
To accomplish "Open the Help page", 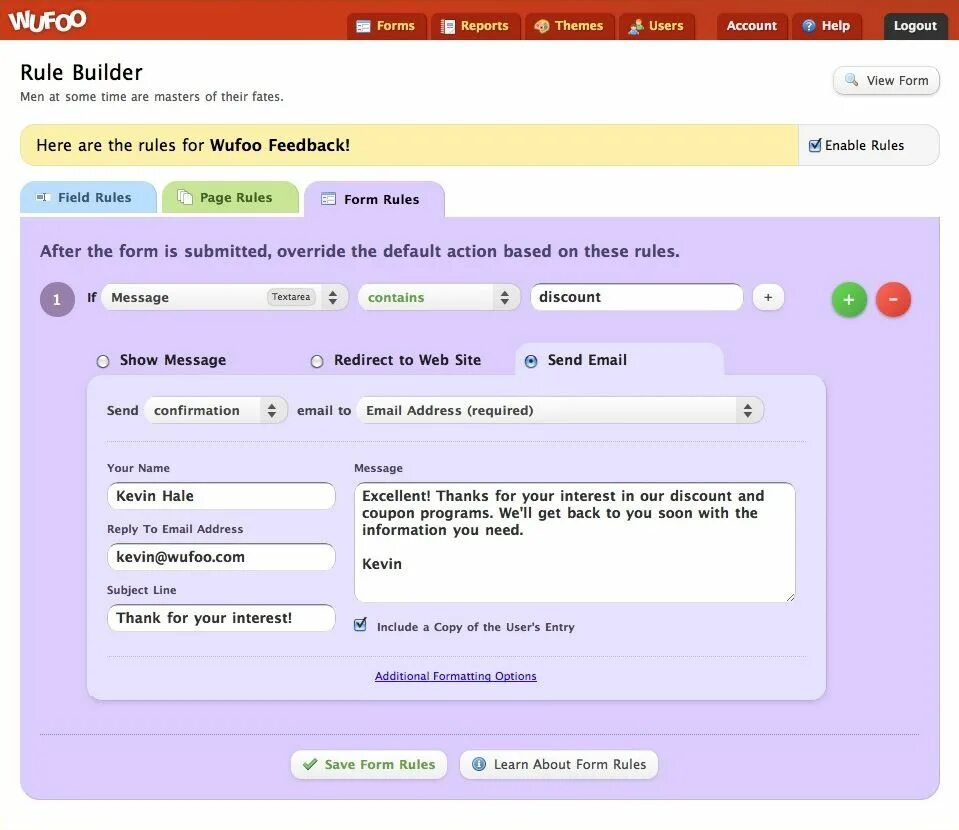I will coord(827,26).
